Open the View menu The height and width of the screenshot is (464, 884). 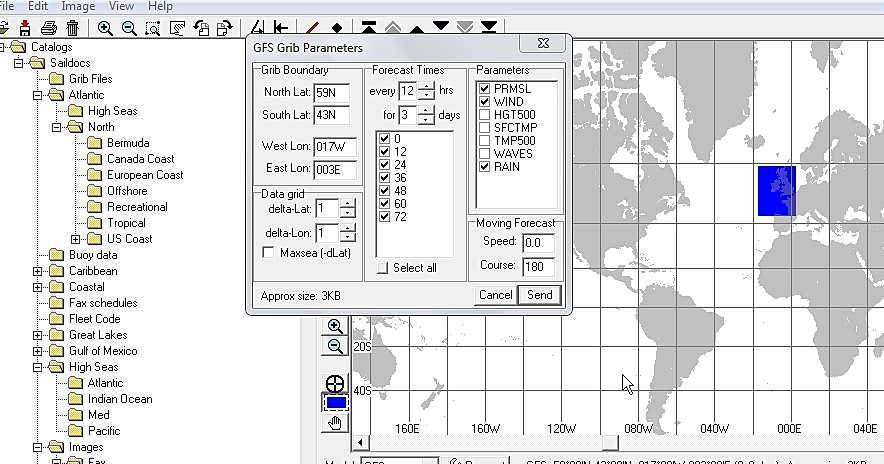[121, 6]
